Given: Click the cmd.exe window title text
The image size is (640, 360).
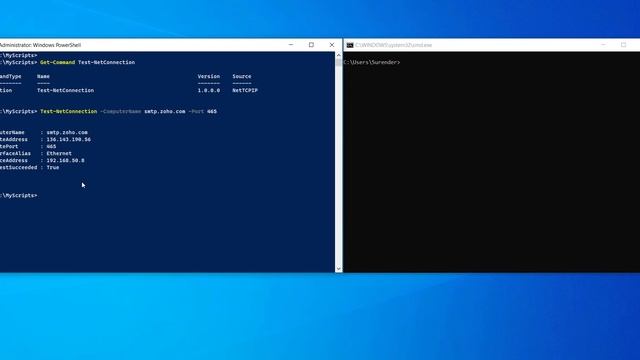Looking at the screenshot, I should (x=393, y=45).
